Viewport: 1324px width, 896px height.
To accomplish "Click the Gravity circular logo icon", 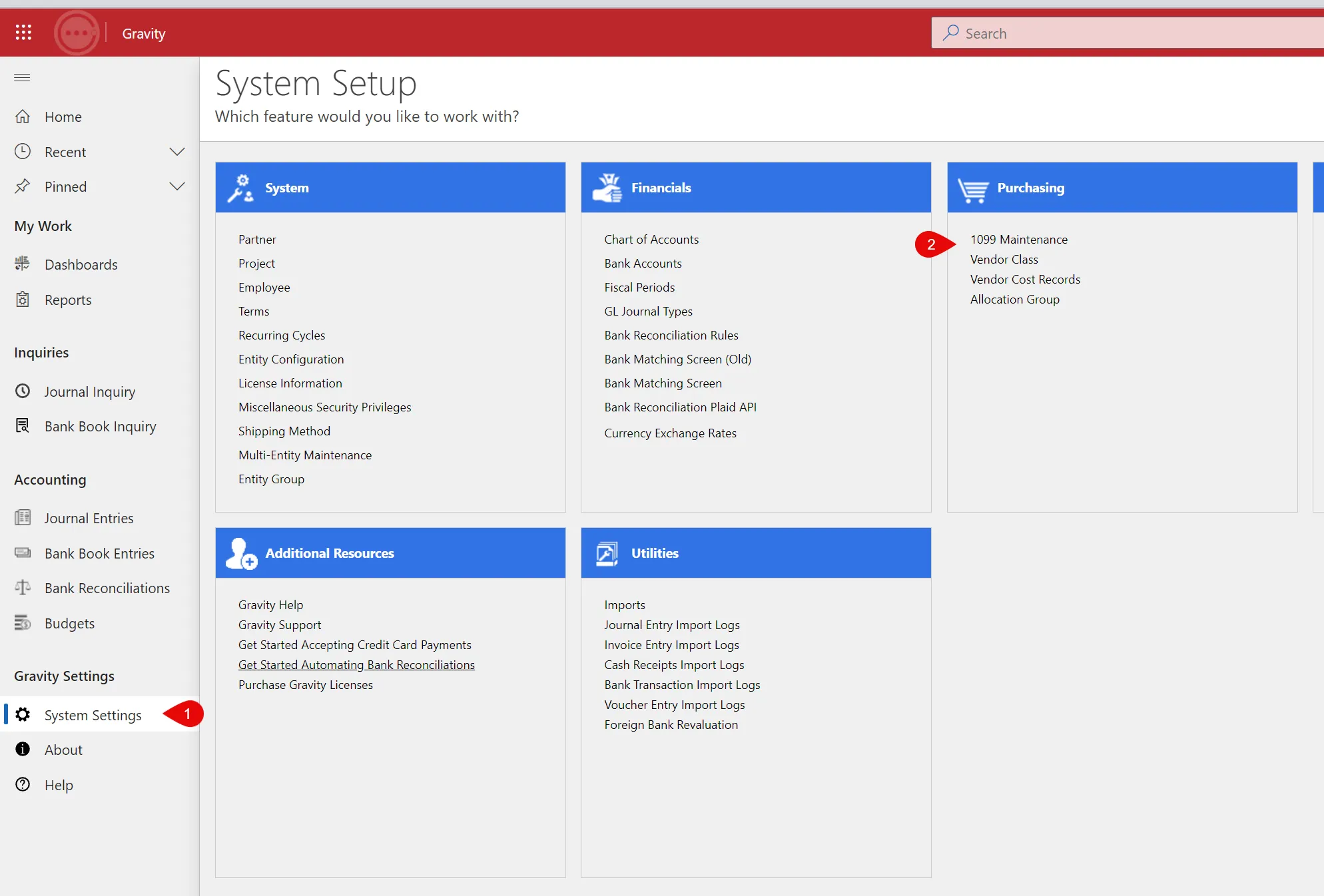I will 77,33.
